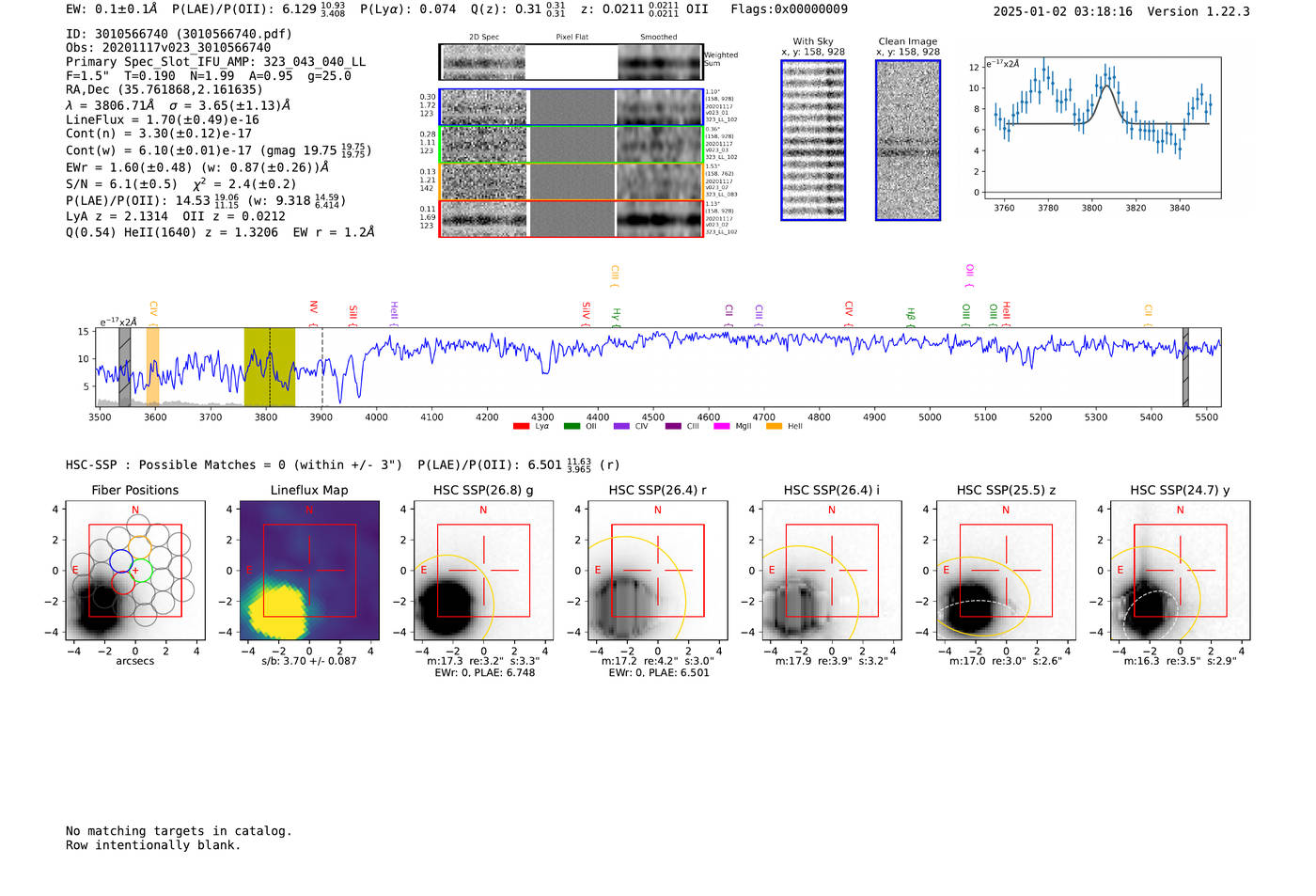
Task: Click the blue-bordered 2D spectrum row
Action: coord(571,107)
